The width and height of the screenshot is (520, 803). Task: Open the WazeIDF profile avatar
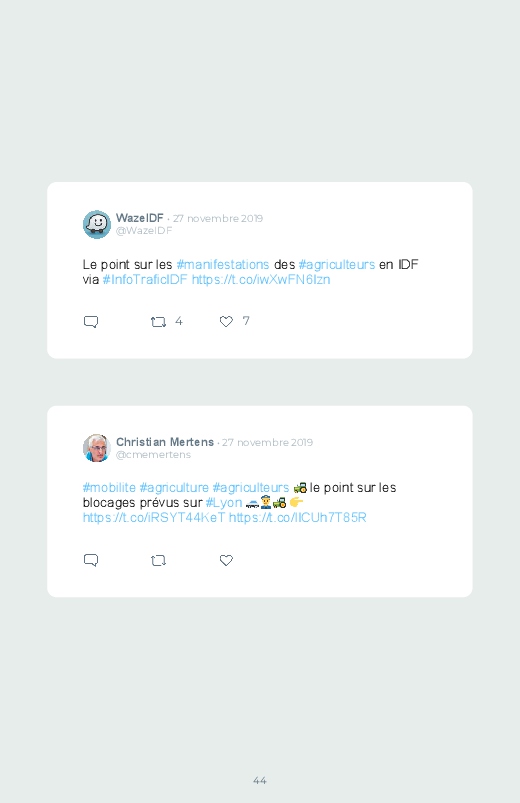click(97, 224)
